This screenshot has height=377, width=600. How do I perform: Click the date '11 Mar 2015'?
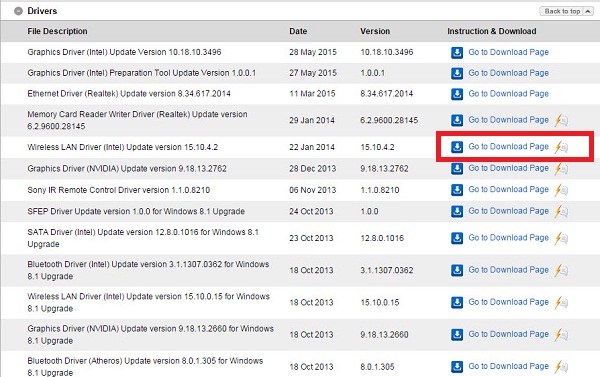coord(312,94)
